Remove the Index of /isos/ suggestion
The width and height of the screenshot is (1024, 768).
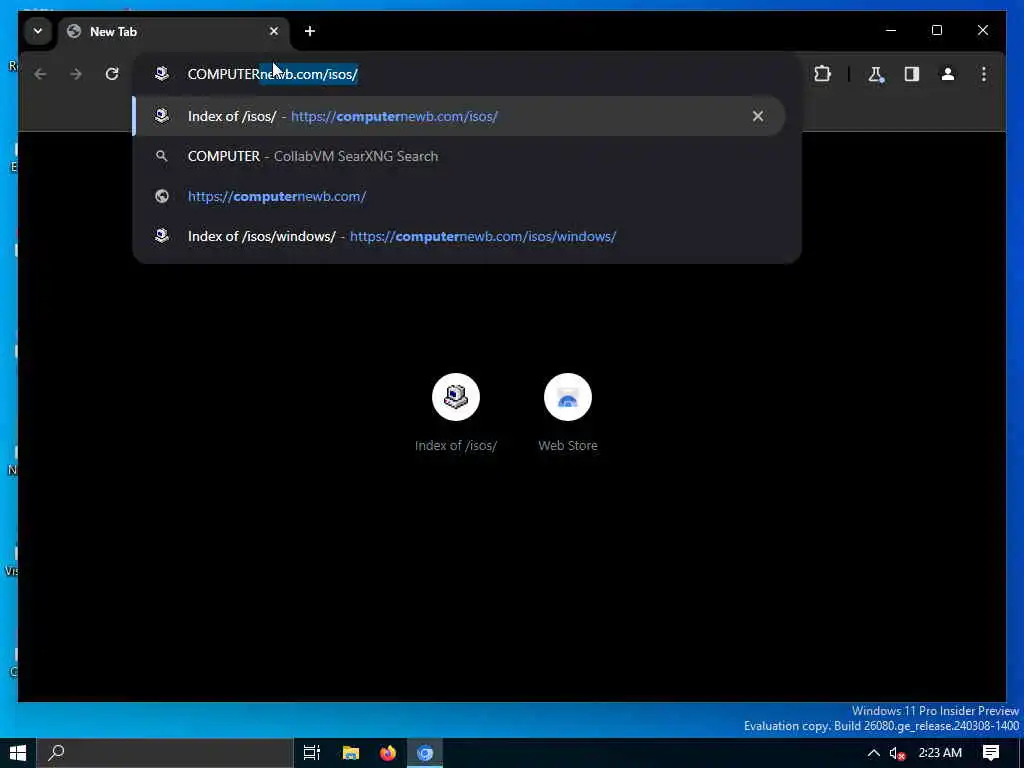[x=758, y=116]
